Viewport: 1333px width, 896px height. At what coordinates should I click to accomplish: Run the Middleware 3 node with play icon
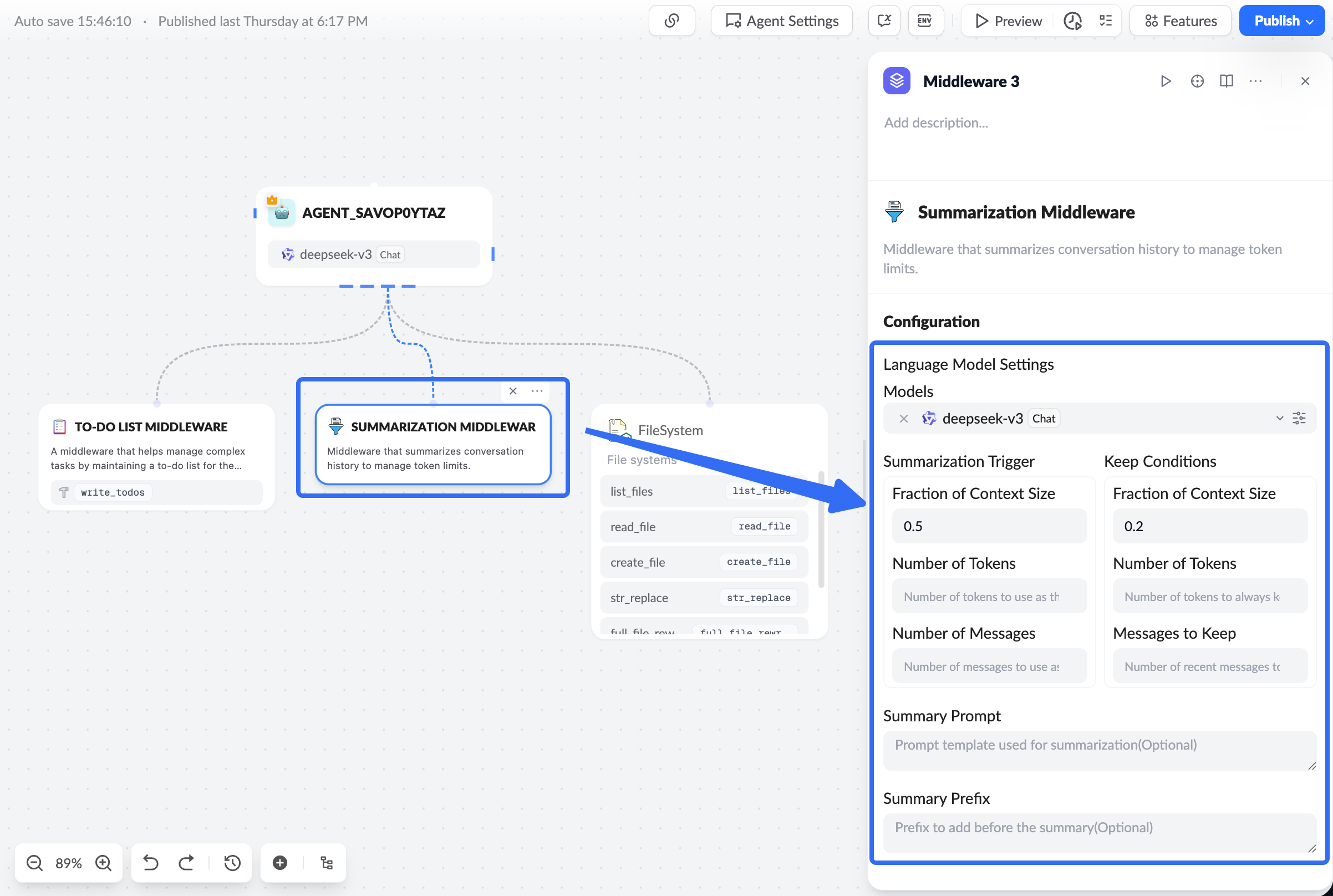[x=1166, y=80]
